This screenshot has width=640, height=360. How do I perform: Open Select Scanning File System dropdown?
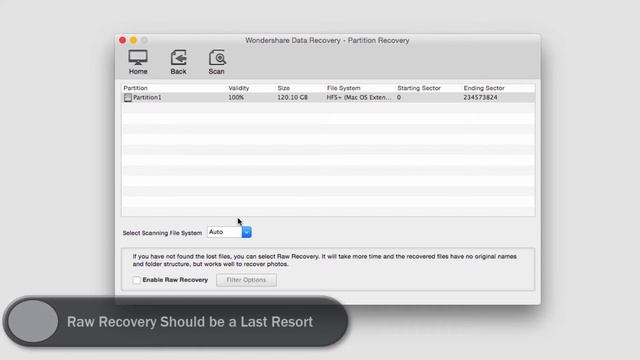click(229, 232)
